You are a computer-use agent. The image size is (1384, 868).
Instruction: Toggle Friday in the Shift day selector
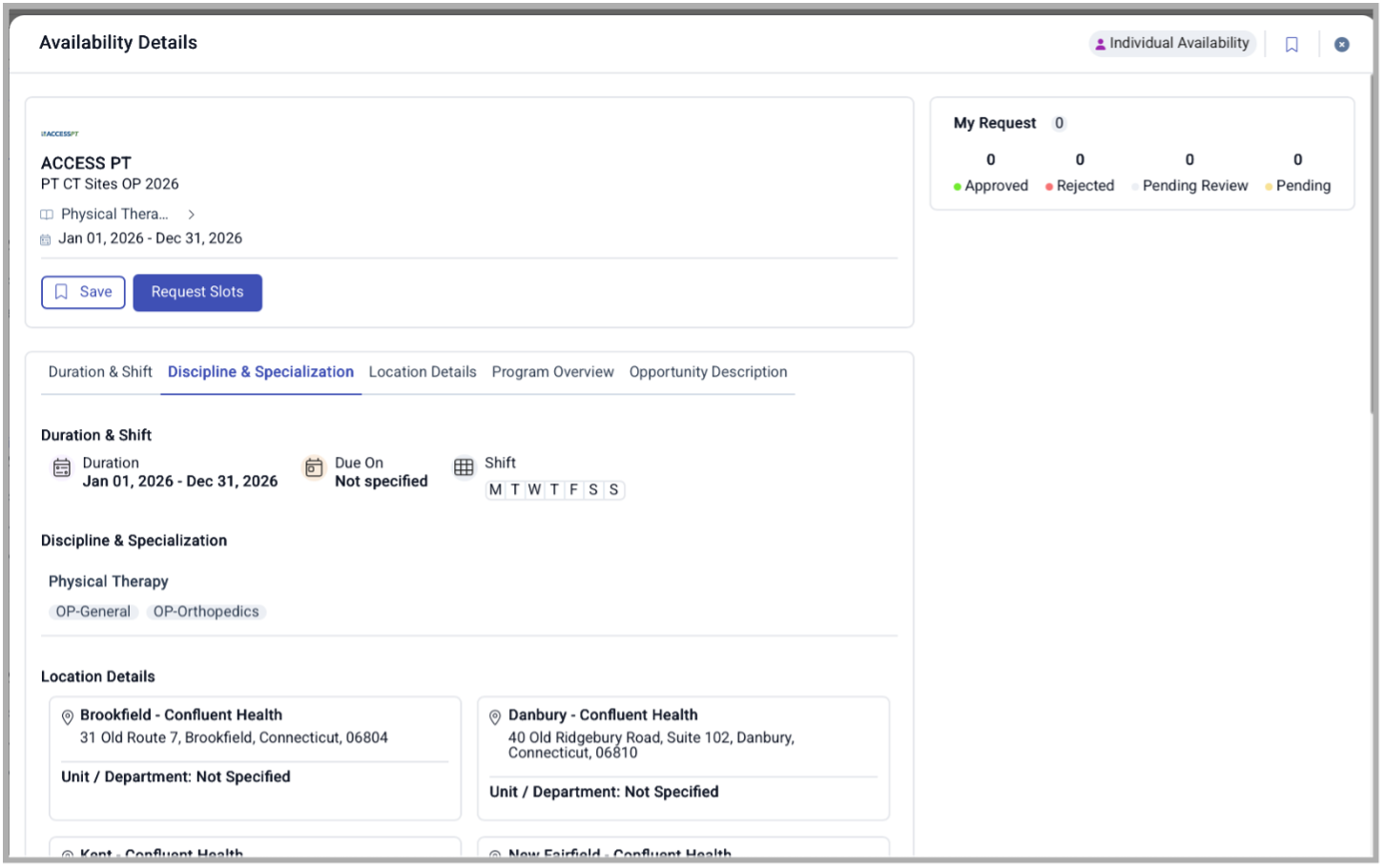coord(573,489)
